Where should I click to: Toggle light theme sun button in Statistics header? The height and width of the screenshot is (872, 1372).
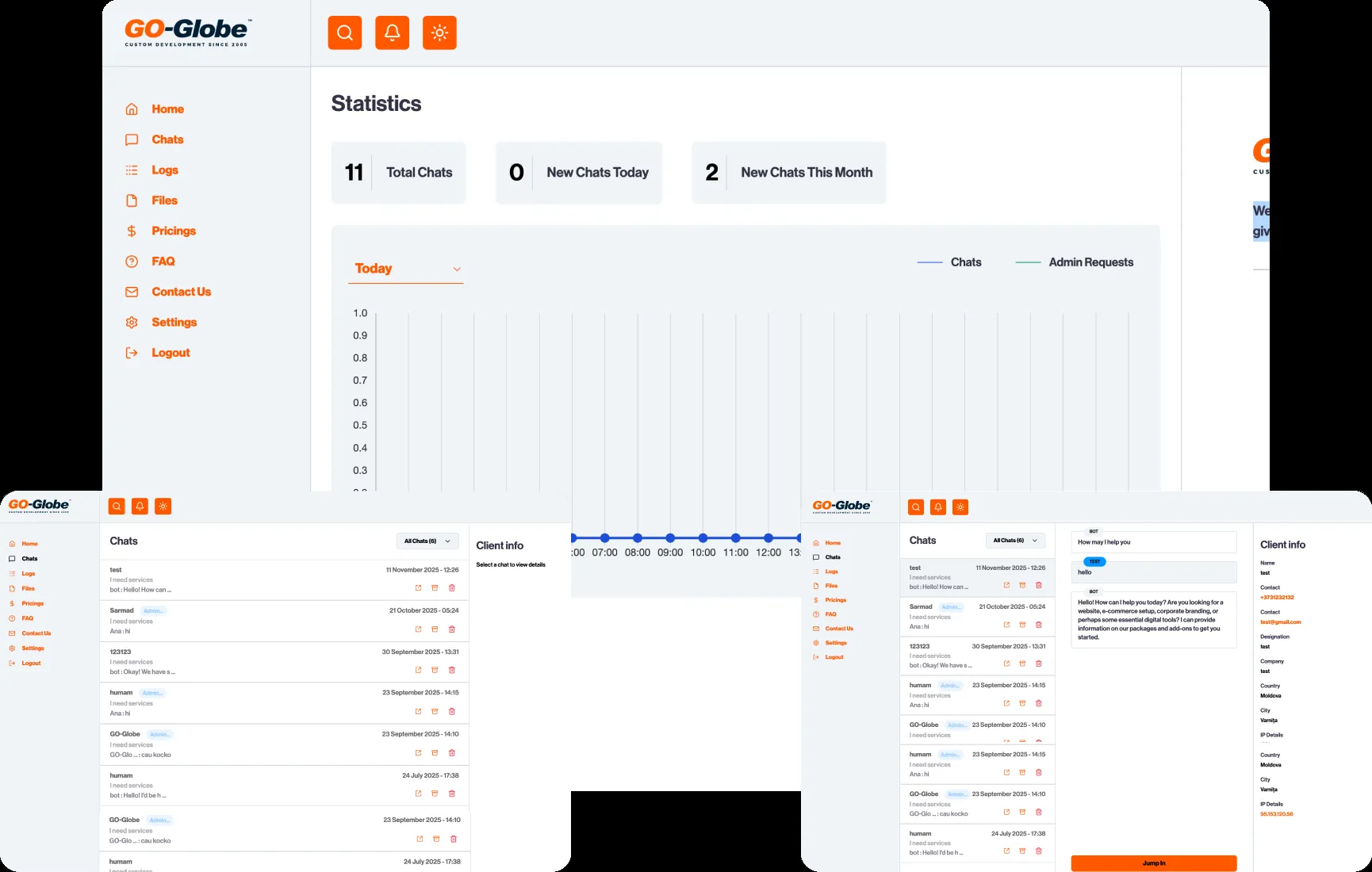click(x=439, y=33)
